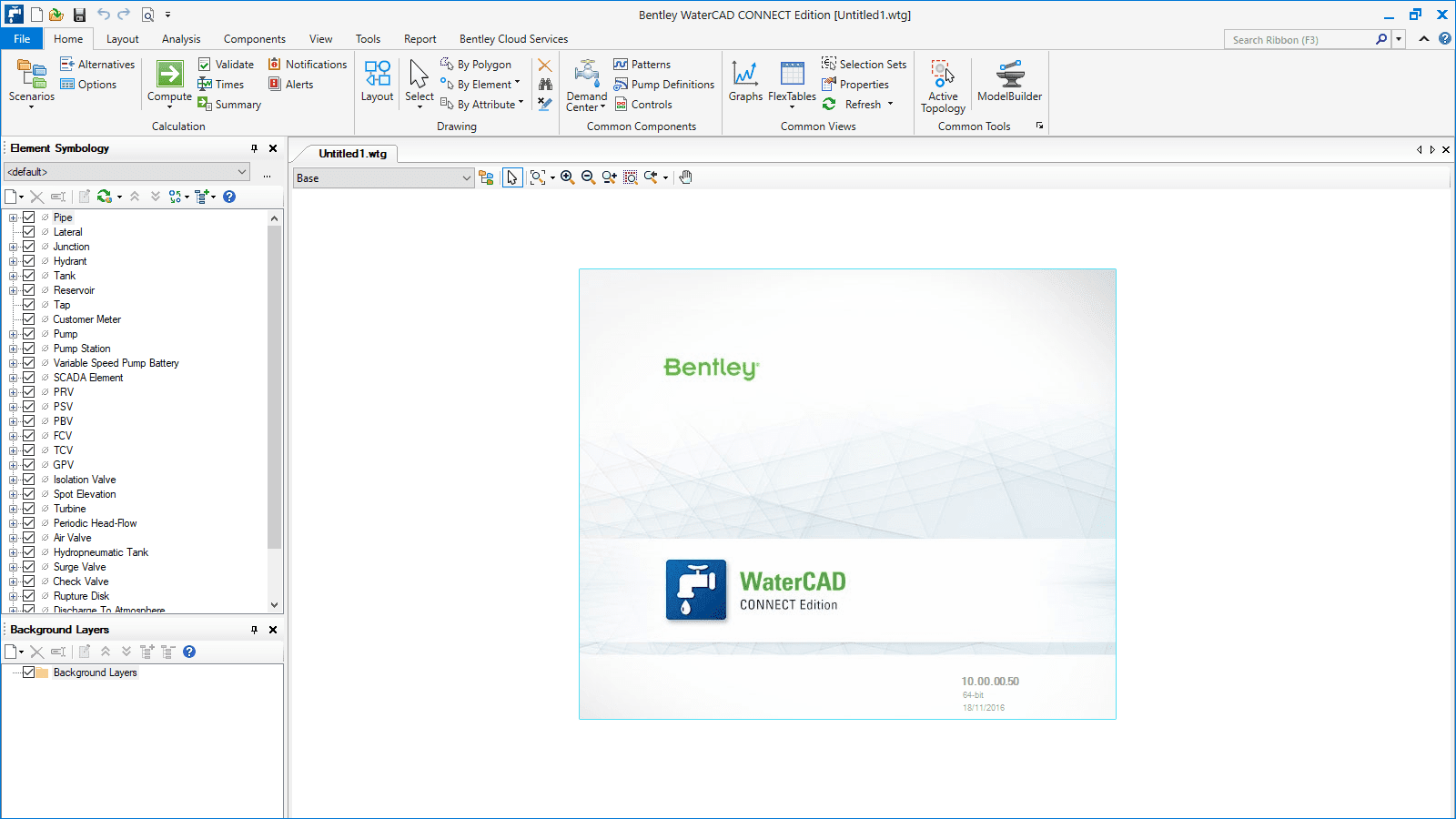
Task: Click the Selection Sets button
Action: click(863, 64)
